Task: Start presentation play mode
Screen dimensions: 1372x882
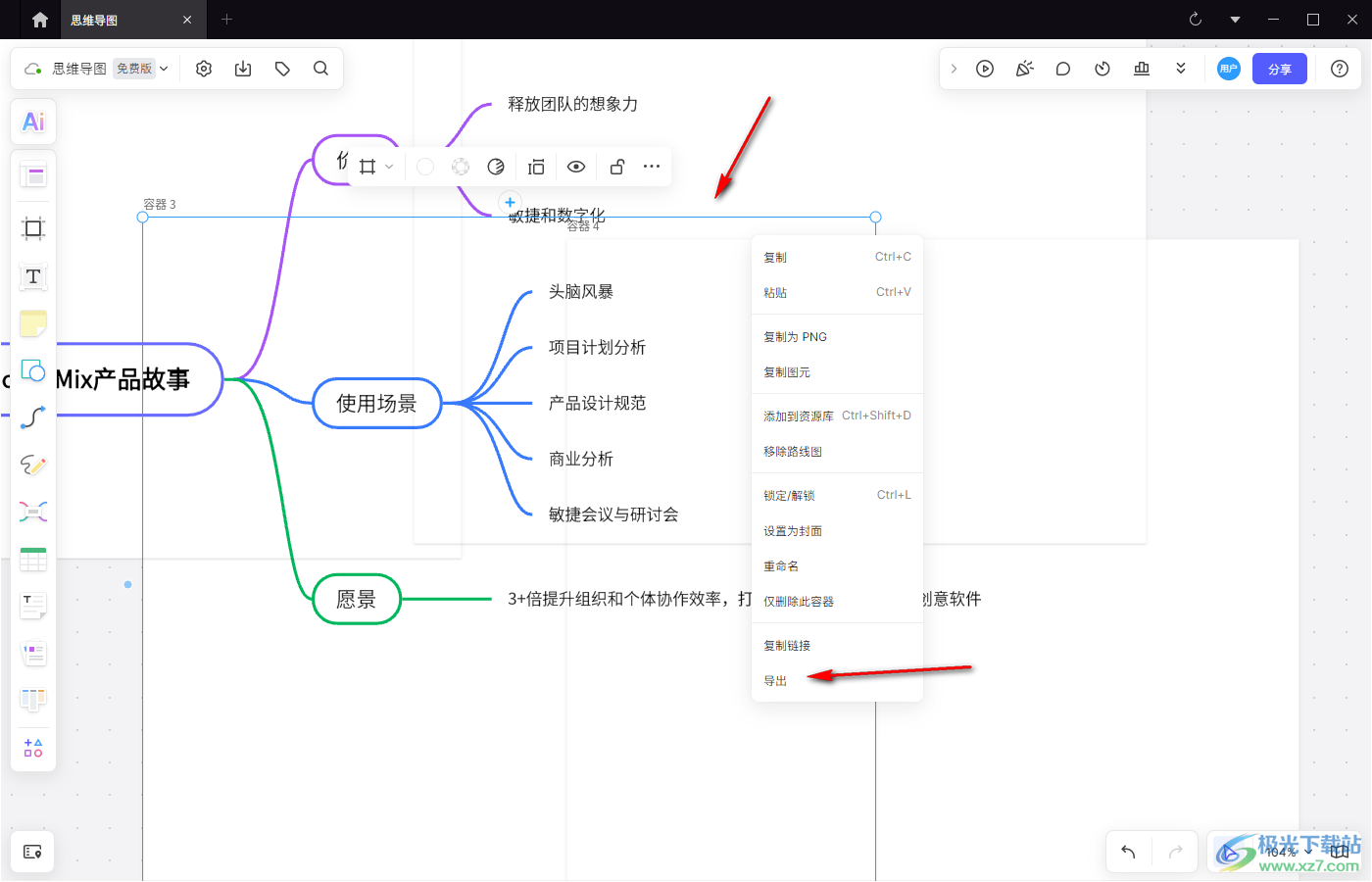Action: (985, 69)
